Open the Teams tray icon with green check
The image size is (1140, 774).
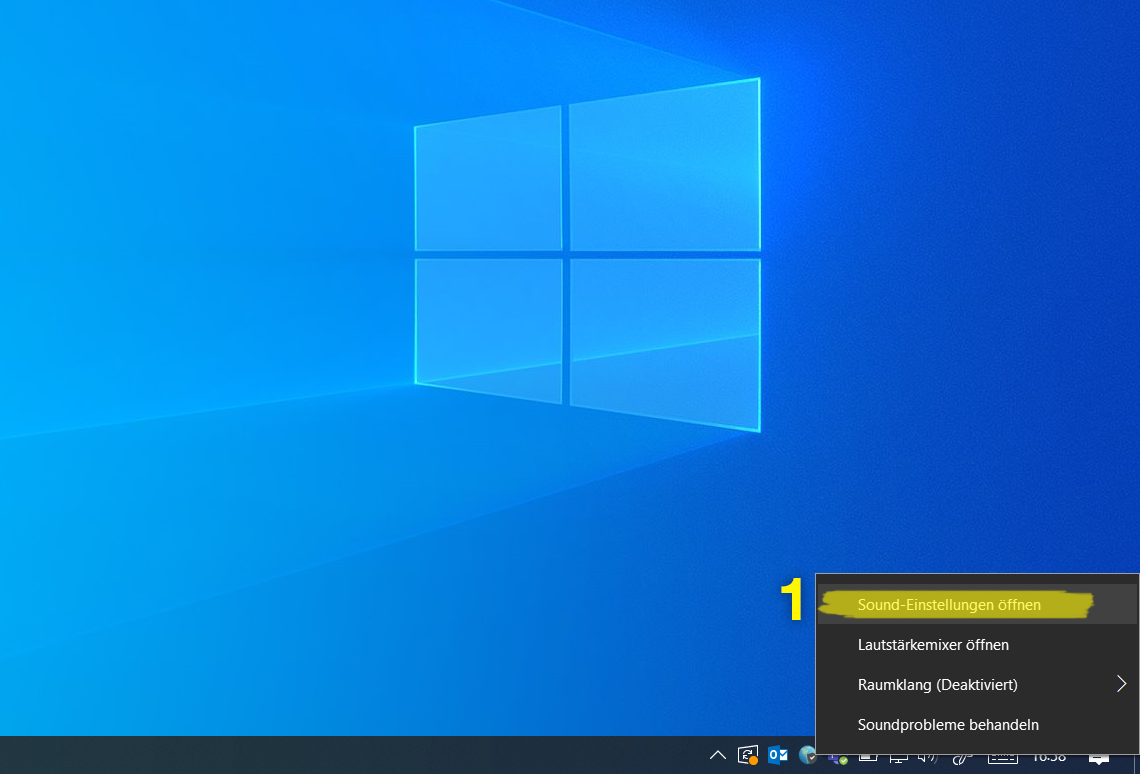click(838, 758)
